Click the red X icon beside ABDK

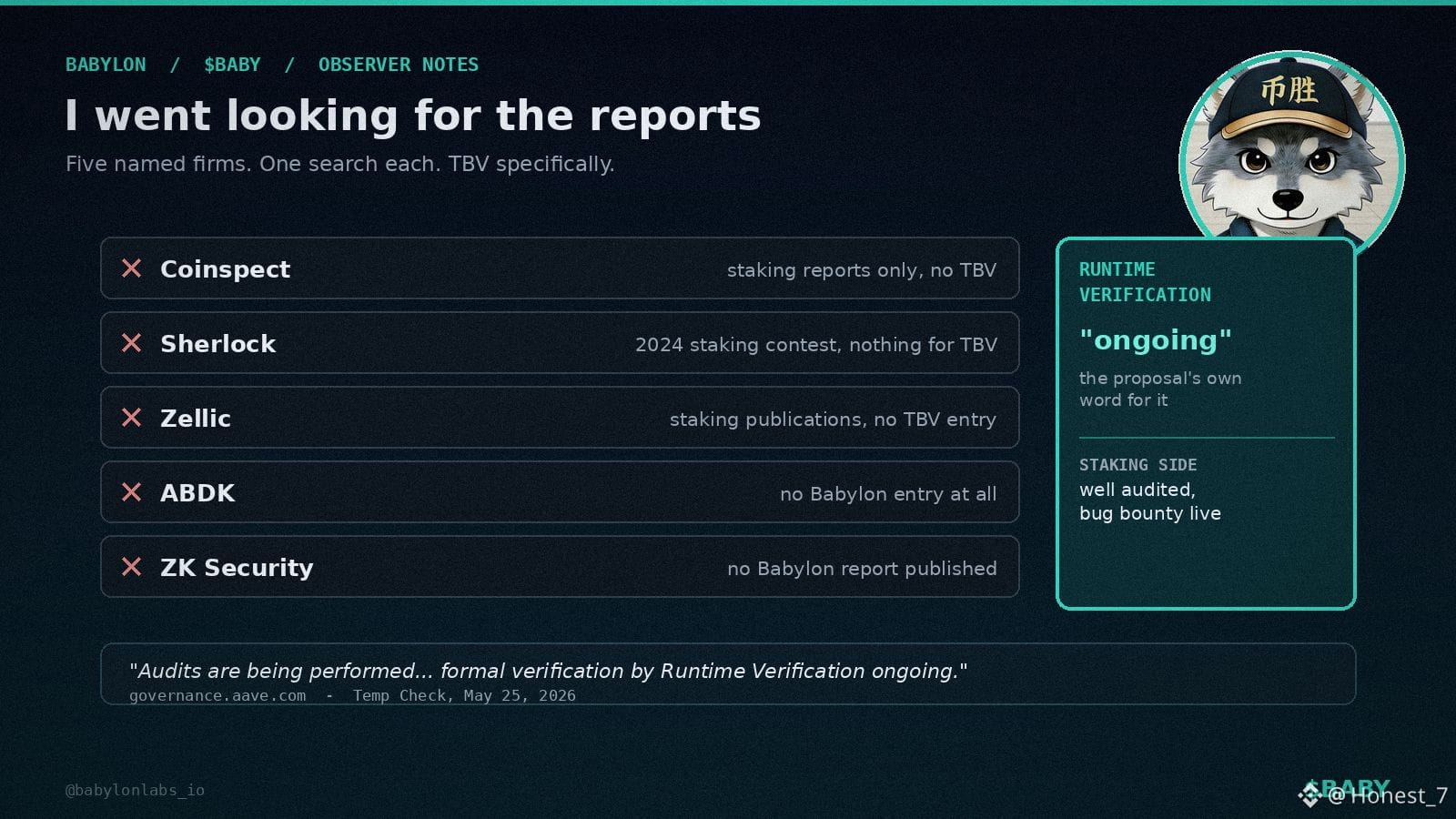click(x=132, y=492)
